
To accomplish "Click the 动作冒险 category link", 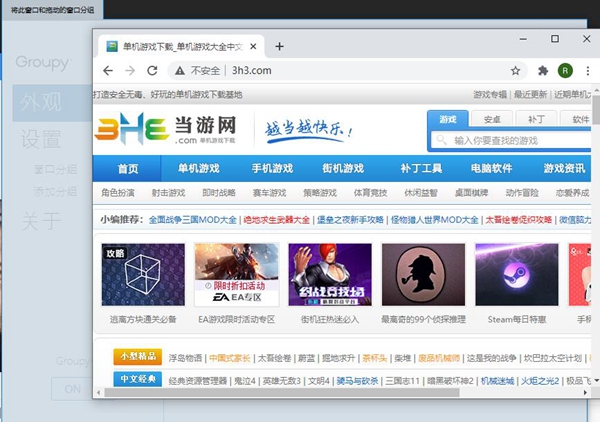I will [522, 193].
